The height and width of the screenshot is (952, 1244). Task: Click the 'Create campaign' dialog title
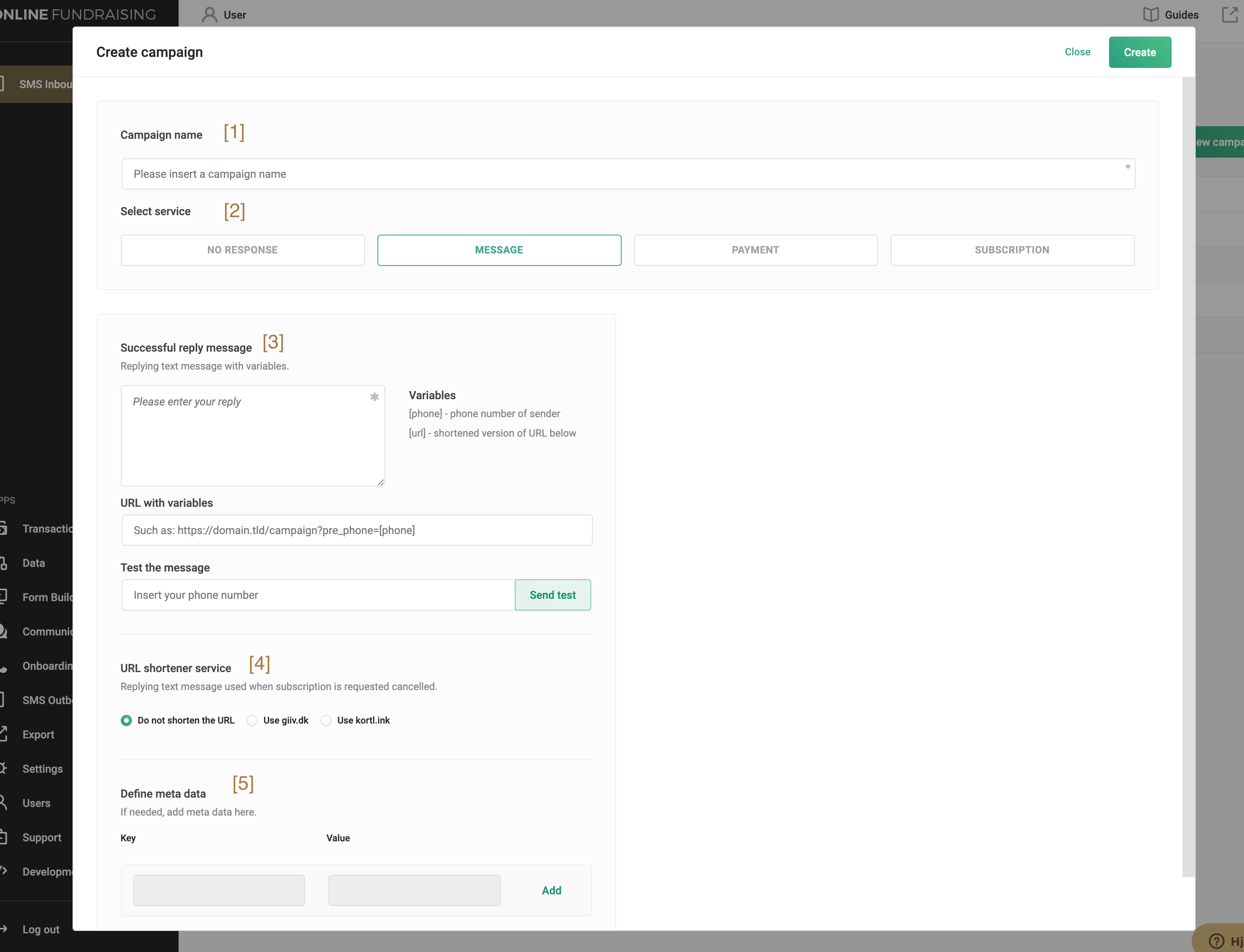click(x=150, y=52)
